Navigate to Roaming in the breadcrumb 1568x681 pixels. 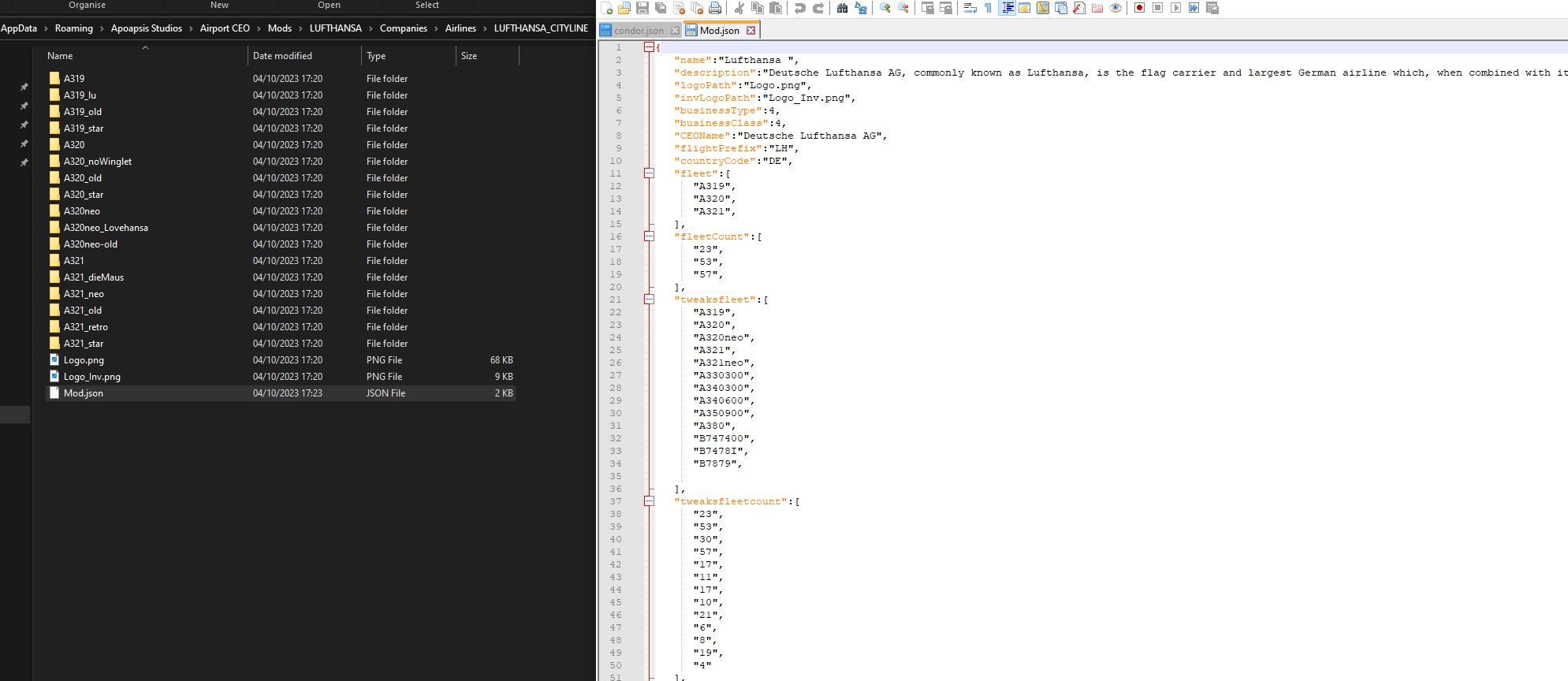point(73,28)
